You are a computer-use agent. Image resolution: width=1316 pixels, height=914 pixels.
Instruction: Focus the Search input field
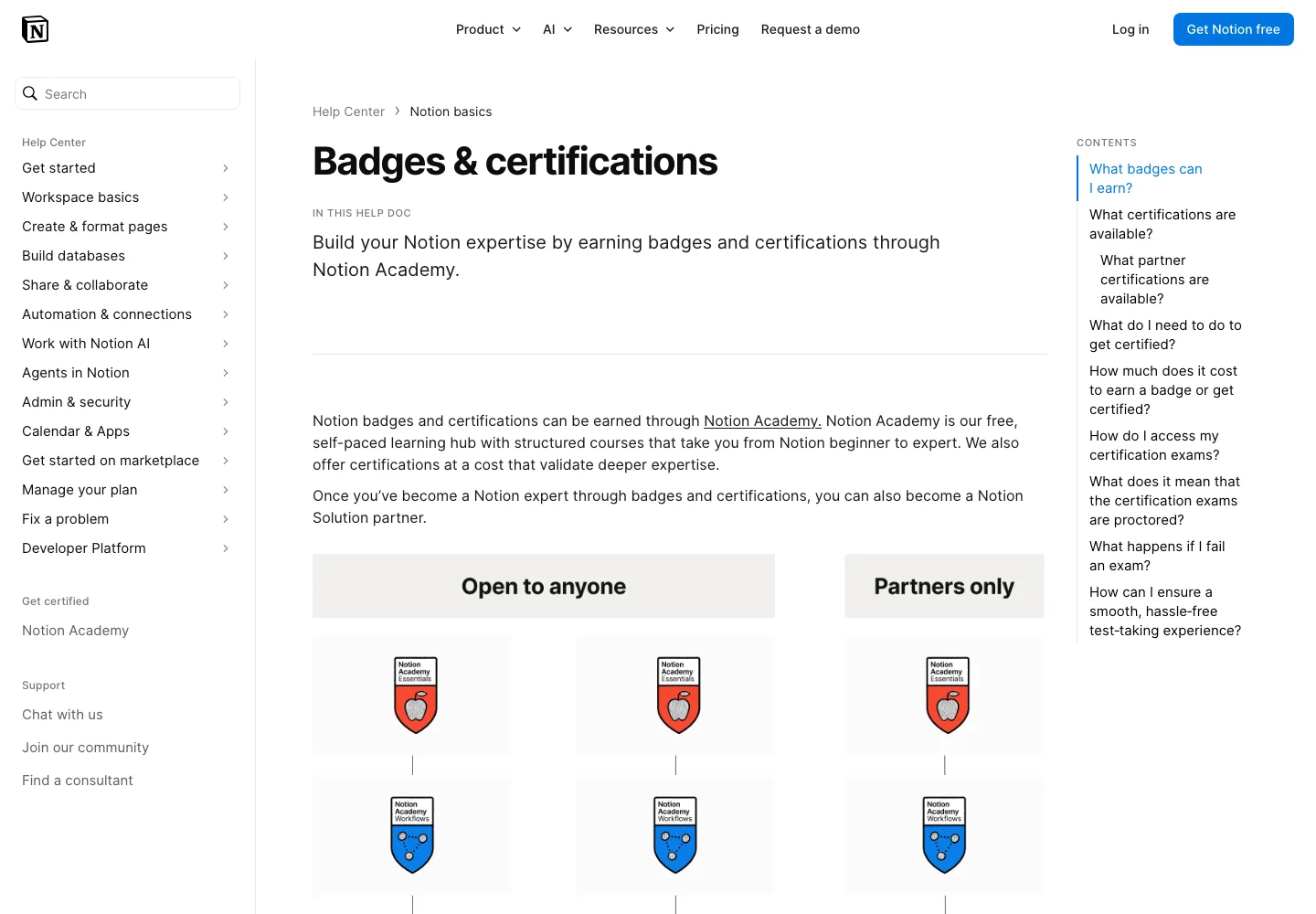pos(127,93)
